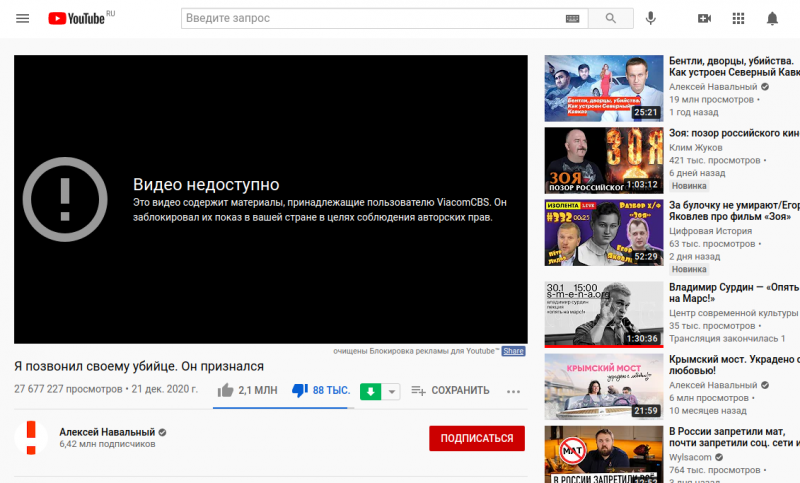
Task: Open YouTube apps grid
Action: [738, 18]
